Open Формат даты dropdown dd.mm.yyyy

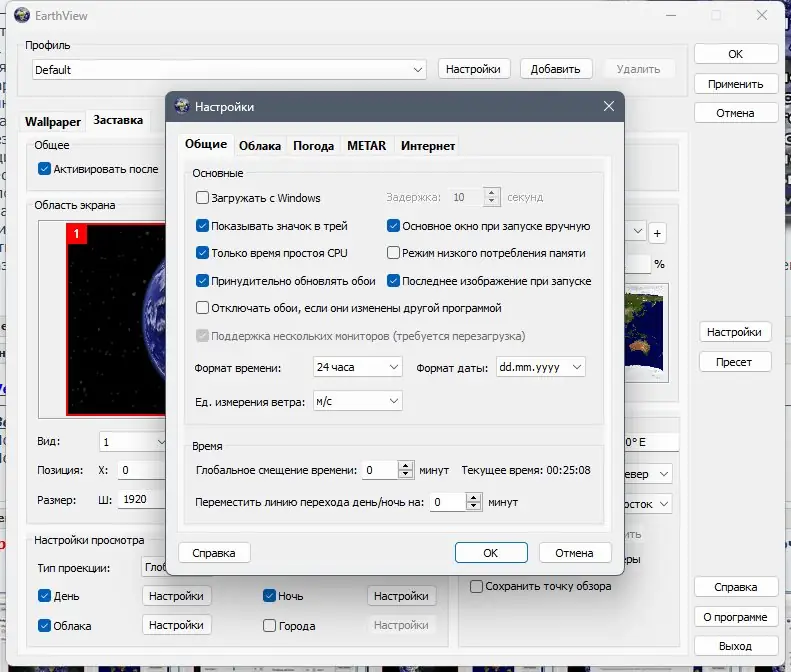541,367
